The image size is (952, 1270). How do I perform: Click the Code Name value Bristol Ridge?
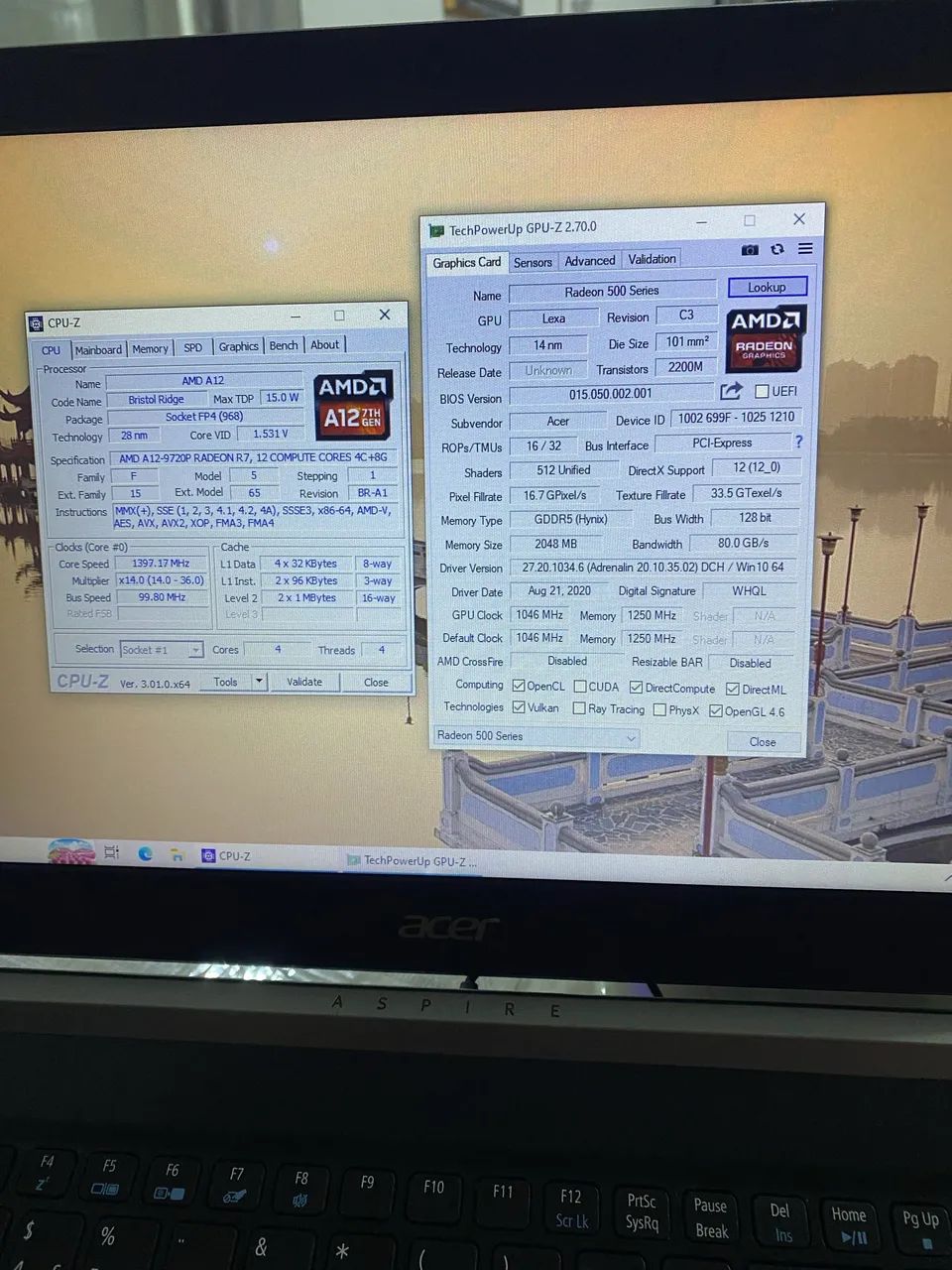tap(156, 399)
